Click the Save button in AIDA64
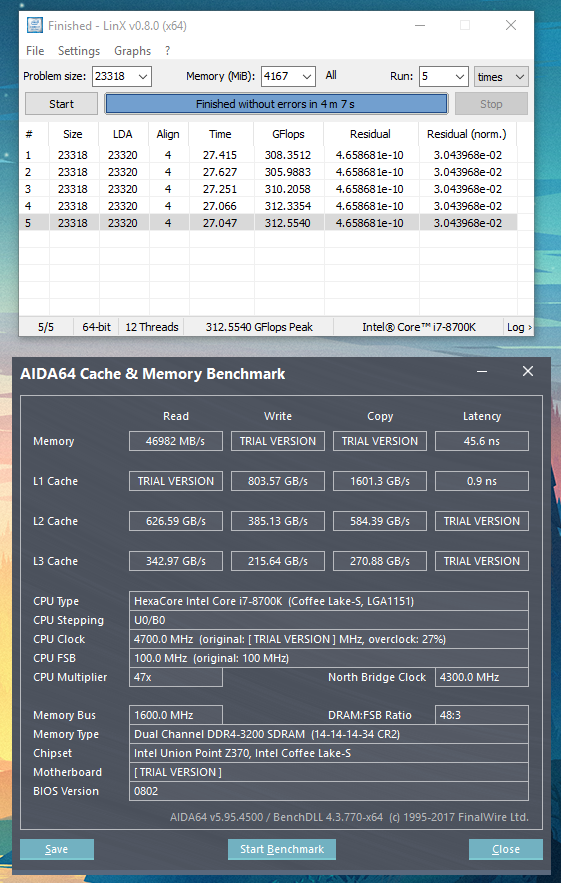 click(x=57, y=849)
